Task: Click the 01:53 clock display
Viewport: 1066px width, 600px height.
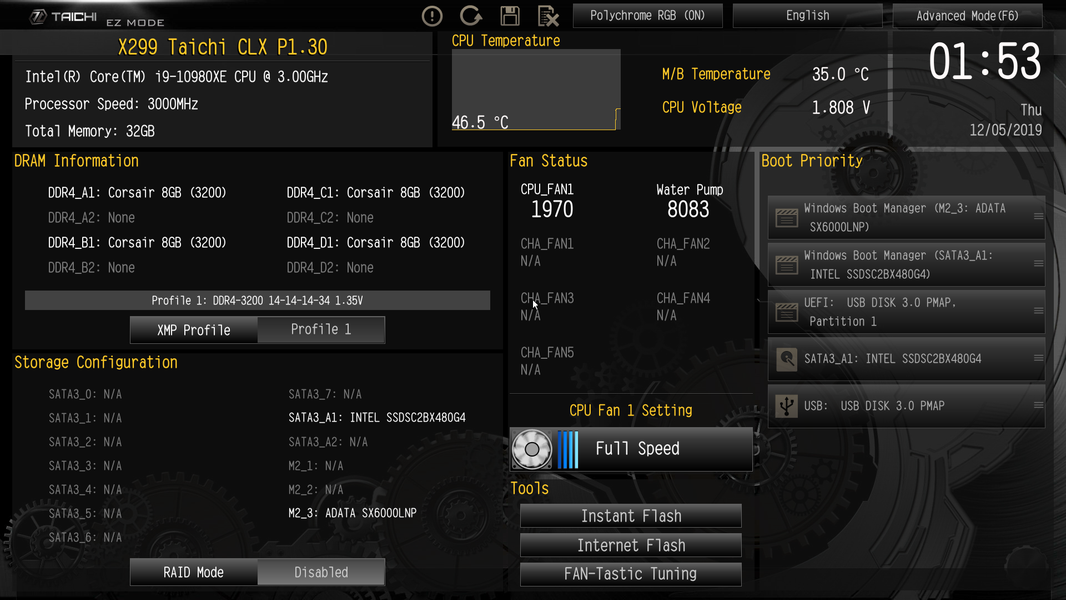Action: (x=984, y=62)
